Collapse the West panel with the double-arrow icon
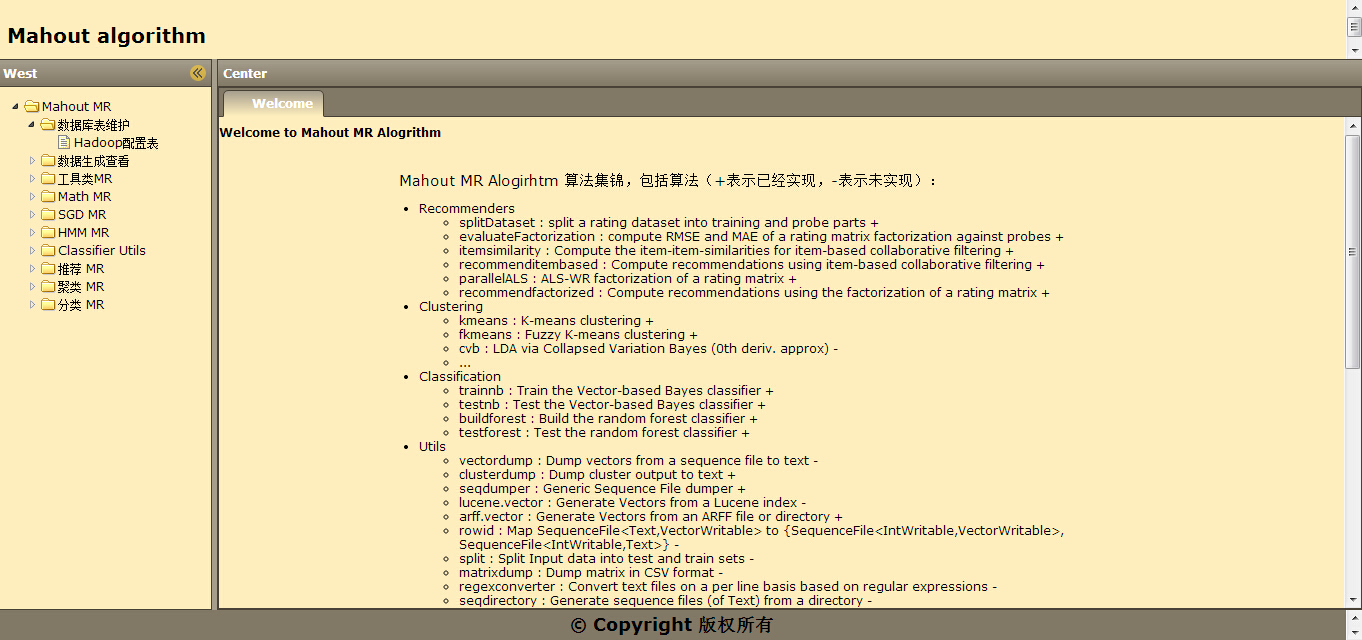 coord(198,73)
